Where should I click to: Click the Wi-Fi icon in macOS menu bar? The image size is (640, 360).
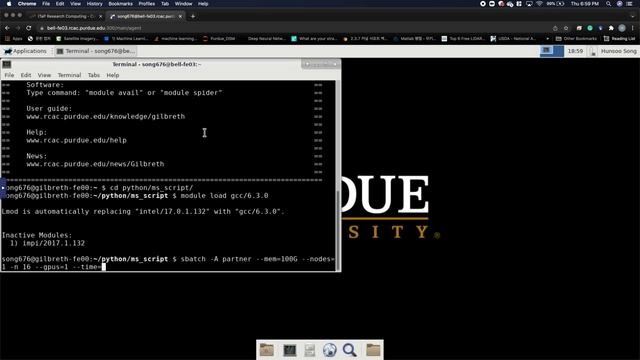pyautogui.click(x=539, y=4)
